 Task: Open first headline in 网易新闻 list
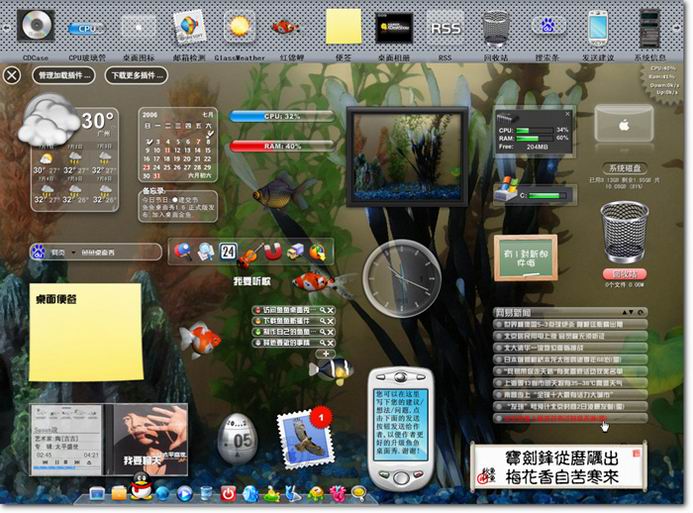570,324
